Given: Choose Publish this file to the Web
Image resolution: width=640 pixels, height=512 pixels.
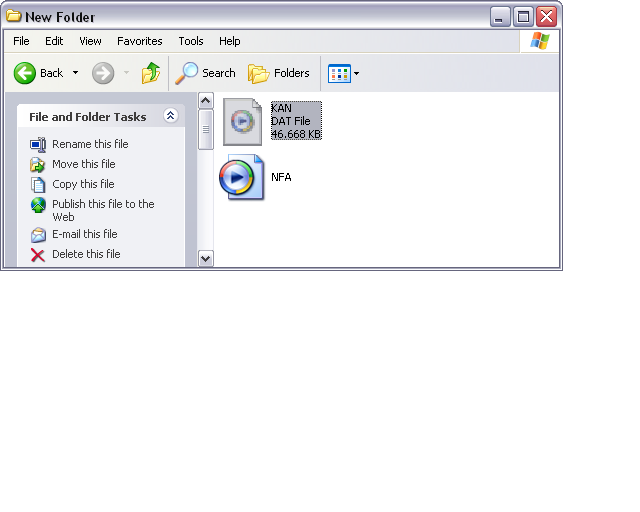Looking at the screenshot, I should (103, 210).
